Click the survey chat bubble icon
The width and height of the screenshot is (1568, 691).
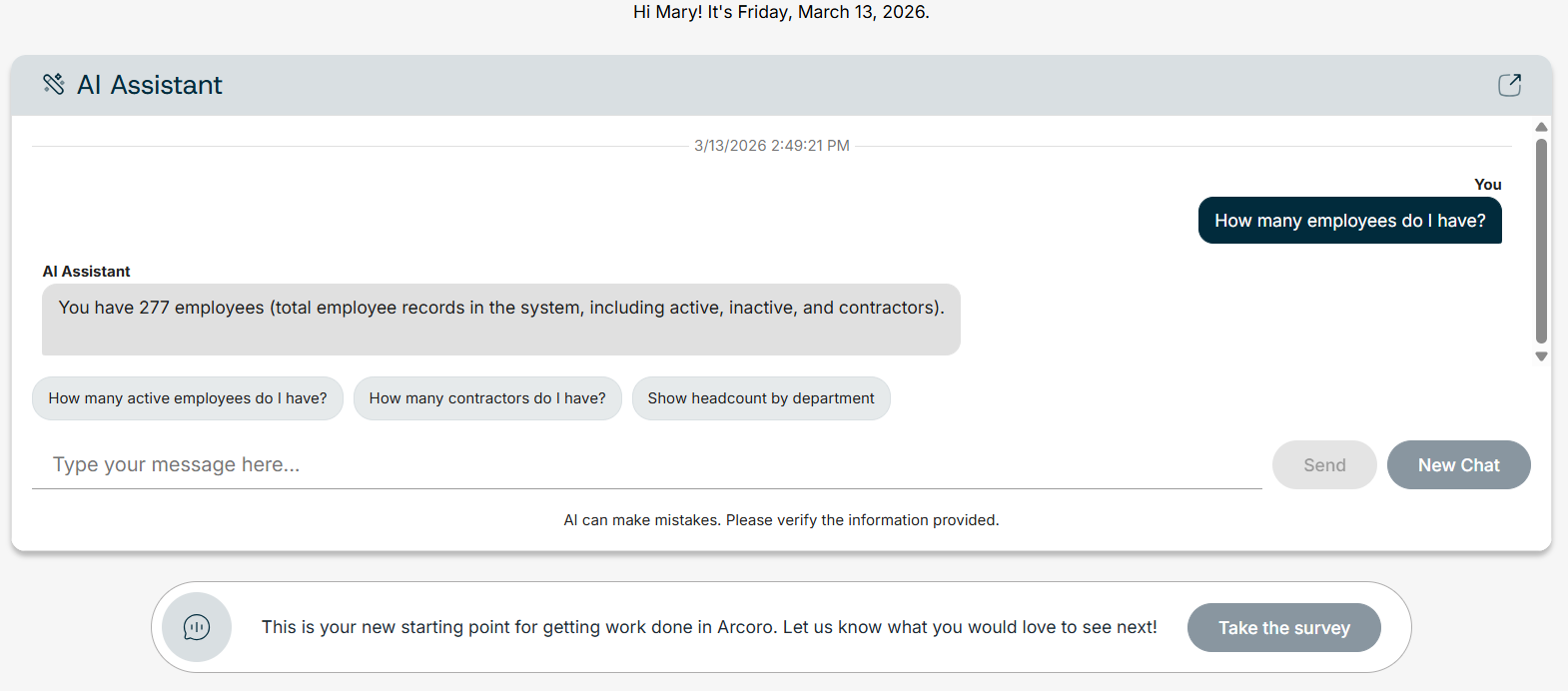pyautogui.click(x=197, y=627)
